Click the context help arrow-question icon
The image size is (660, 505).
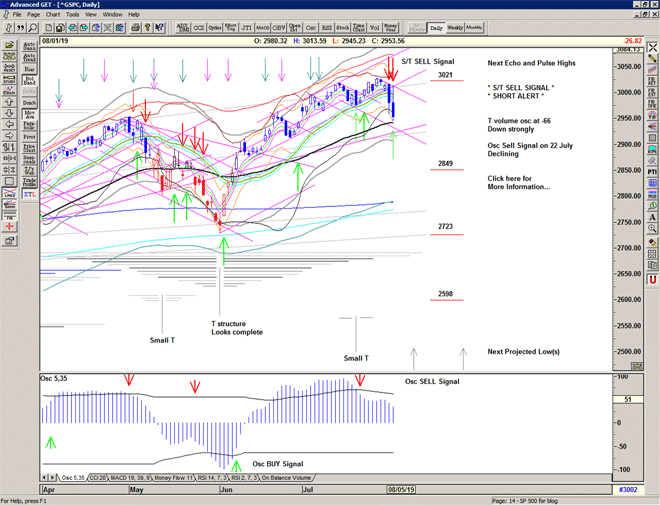(x=159, y=28)
